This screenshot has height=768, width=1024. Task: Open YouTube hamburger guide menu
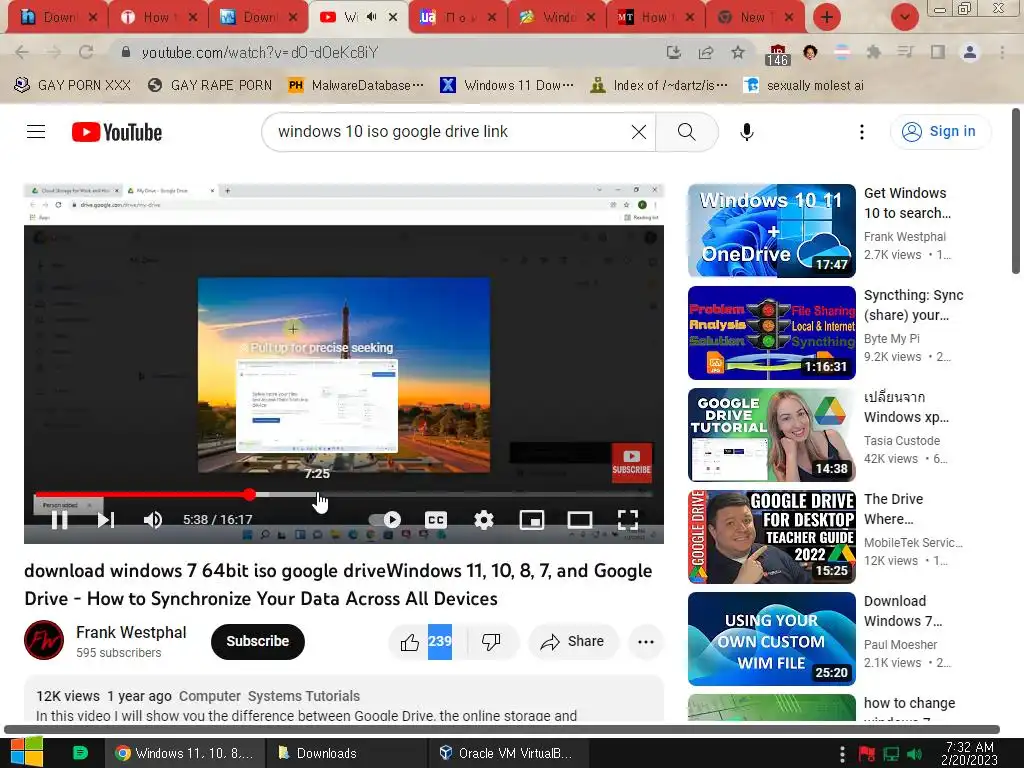click(36, 132)
